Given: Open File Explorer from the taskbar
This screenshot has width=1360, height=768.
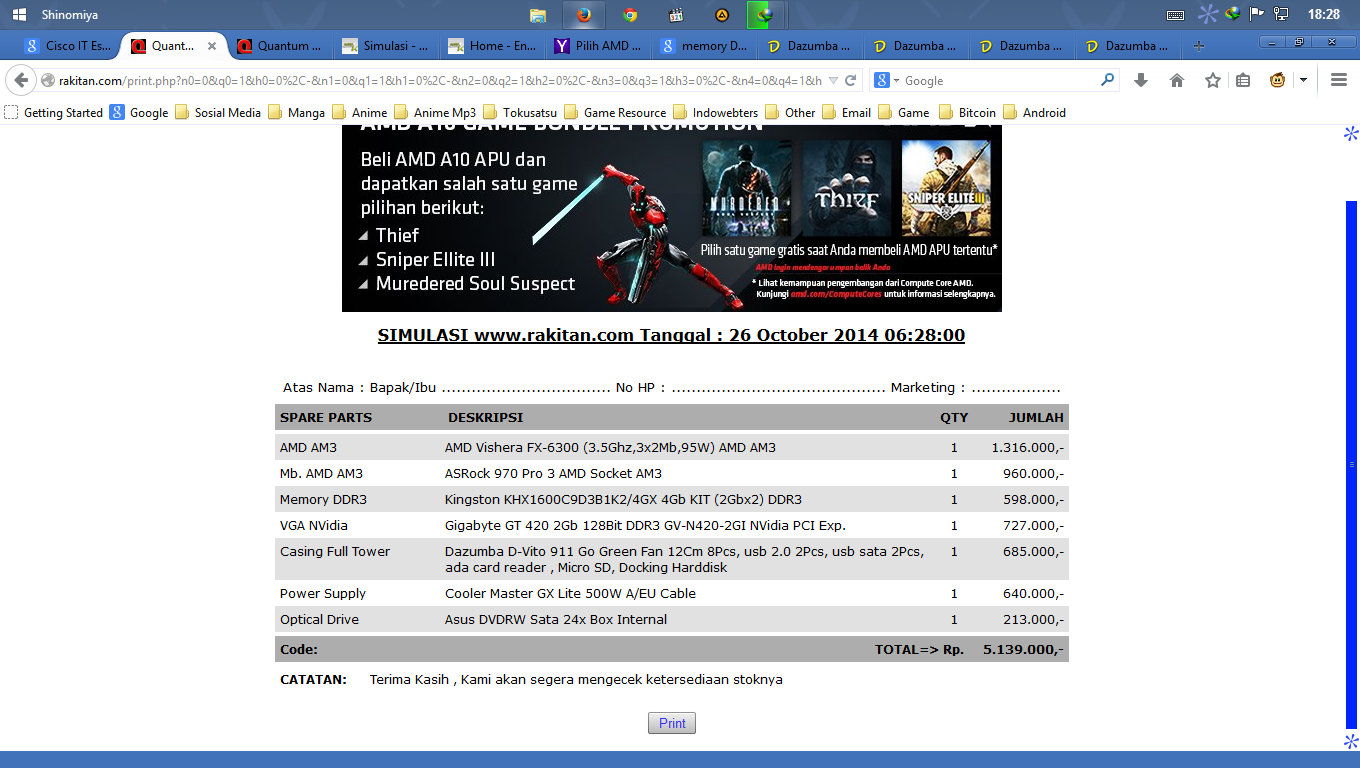Looking at the screenshot, I should 538,15.
